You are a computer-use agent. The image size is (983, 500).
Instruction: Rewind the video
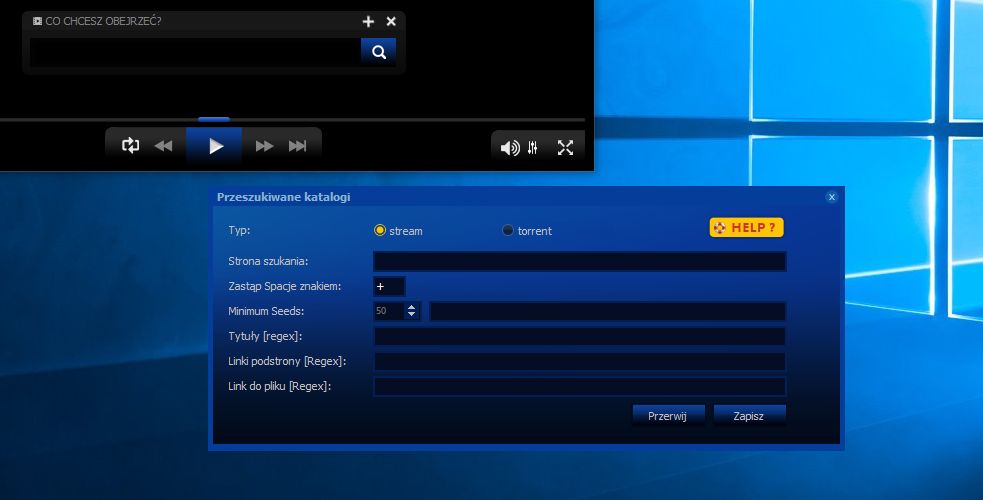(x=164, y=146)
